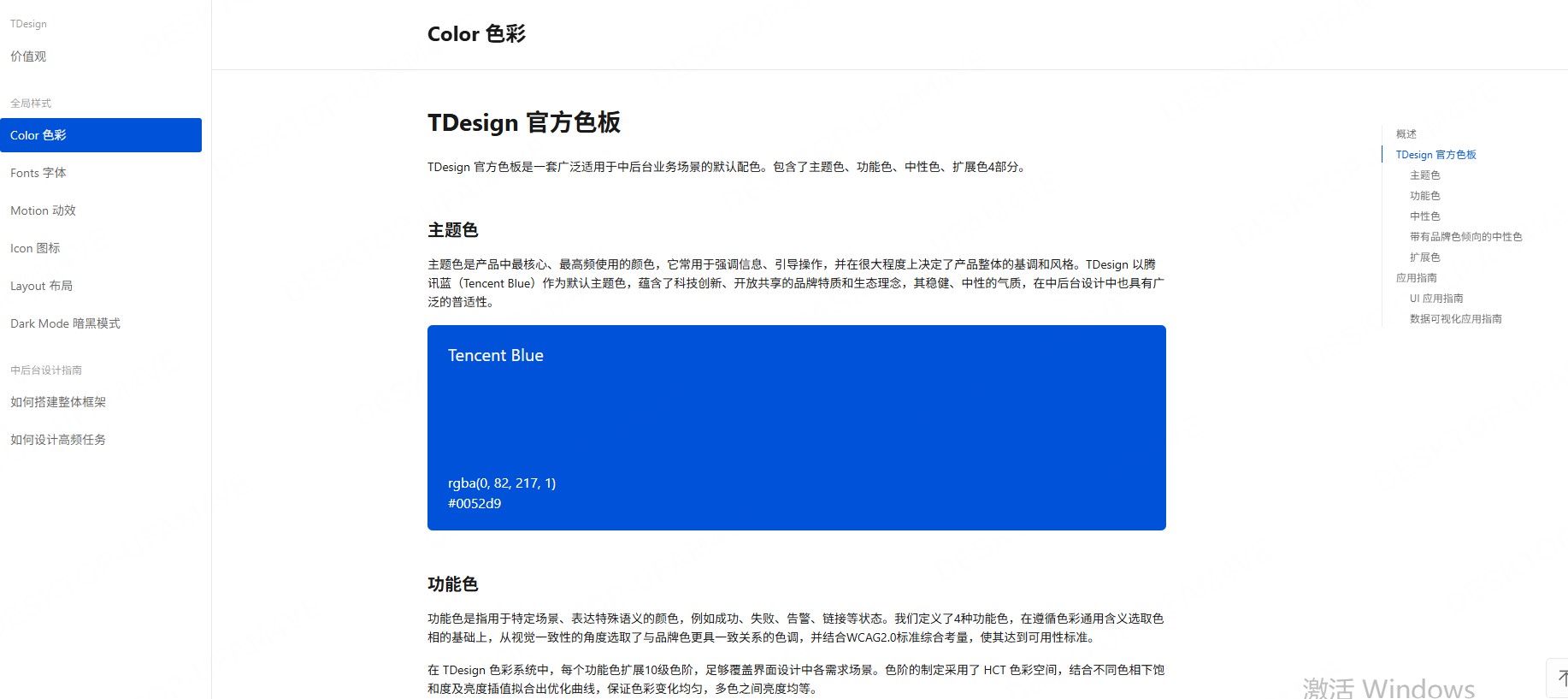
Task: Jump to 功能色 outline anchor
Action: [x=1424, y=196]
